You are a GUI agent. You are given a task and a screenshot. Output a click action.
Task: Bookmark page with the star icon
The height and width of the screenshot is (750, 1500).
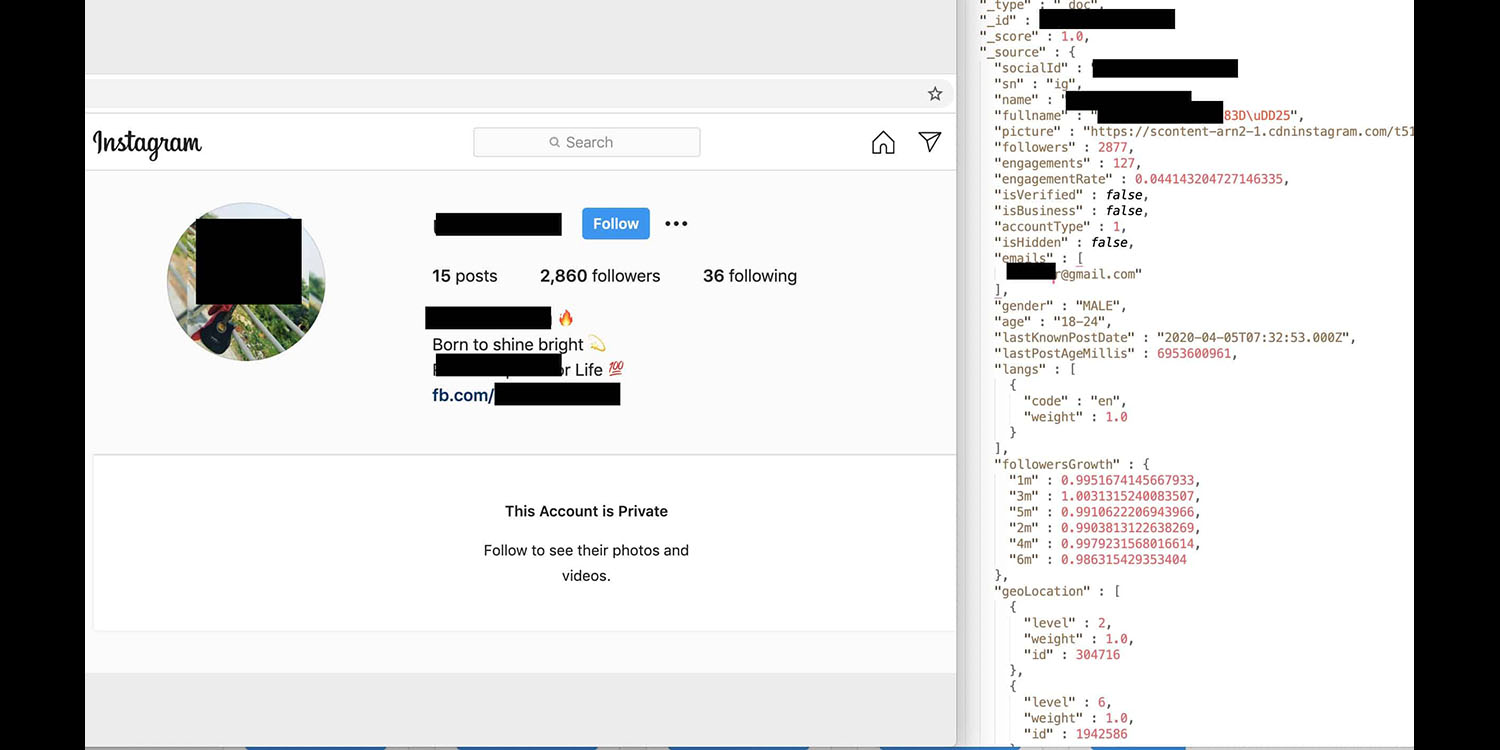(x=935, y=94)
